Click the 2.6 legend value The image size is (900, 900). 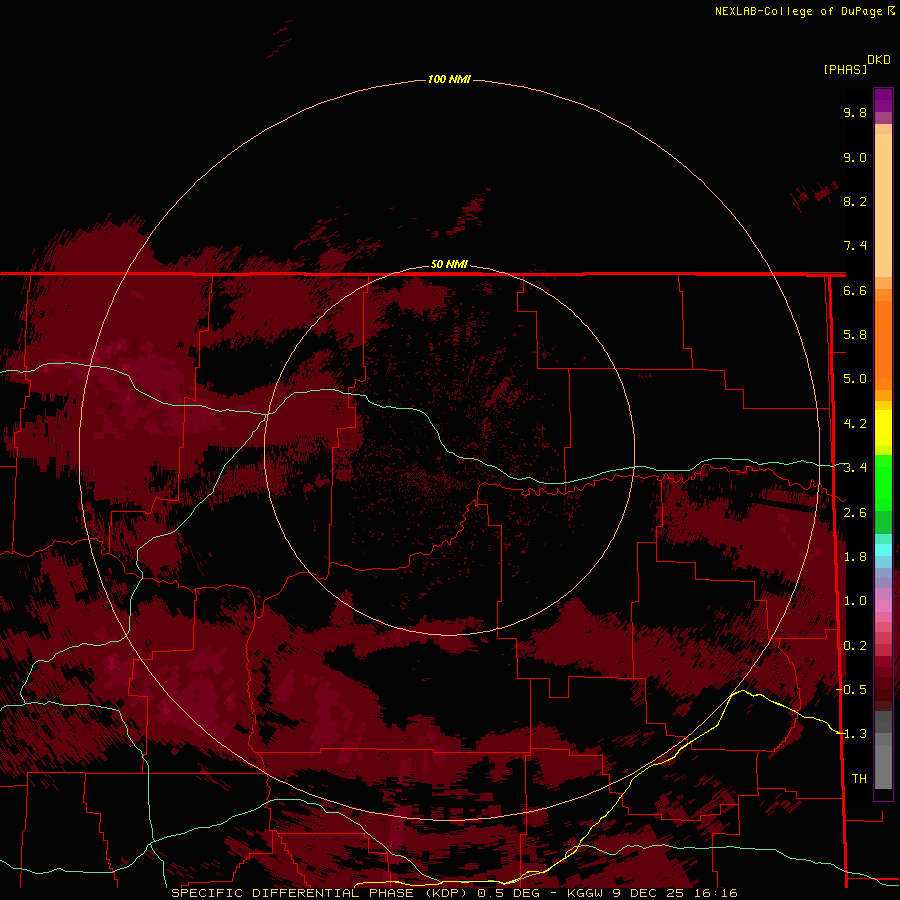coord(855,513)
